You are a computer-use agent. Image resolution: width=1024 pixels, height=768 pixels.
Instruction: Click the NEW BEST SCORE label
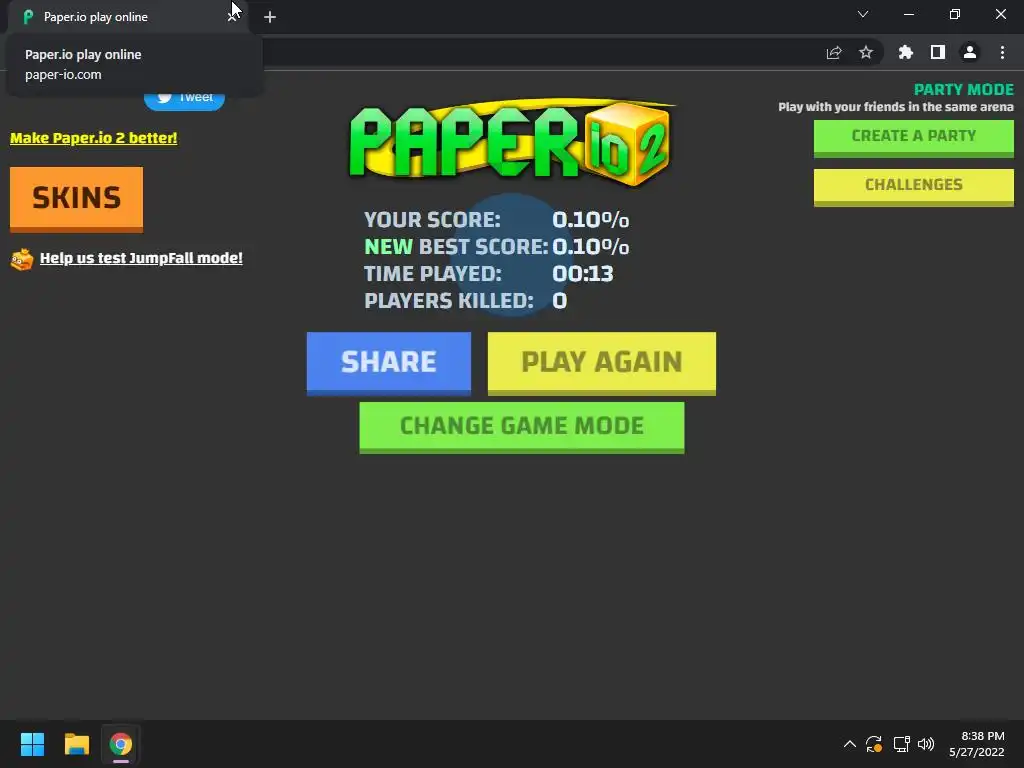(x=456, y=247)
